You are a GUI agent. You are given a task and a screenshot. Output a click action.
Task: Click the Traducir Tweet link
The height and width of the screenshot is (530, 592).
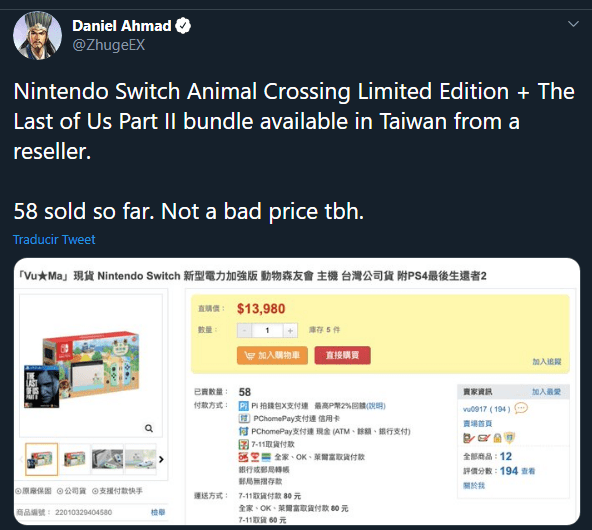point(54,239)
